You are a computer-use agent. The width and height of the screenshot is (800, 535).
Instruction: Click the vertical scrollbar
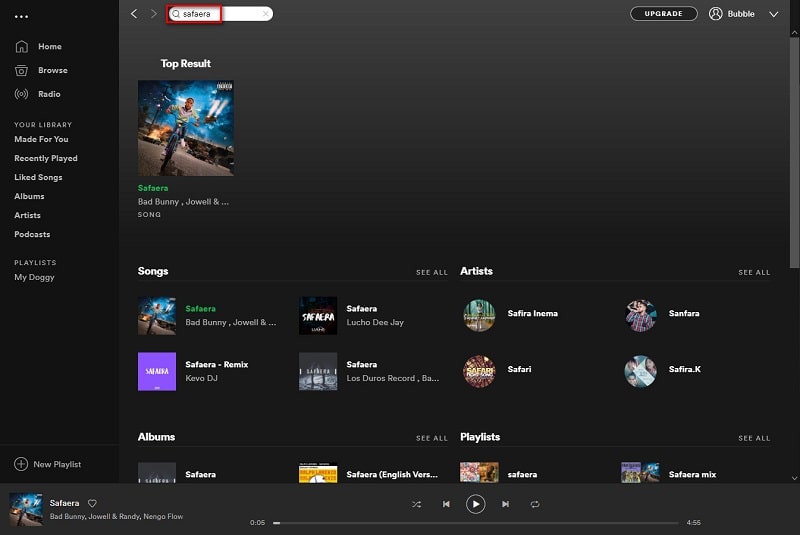[x=794, y=152]
